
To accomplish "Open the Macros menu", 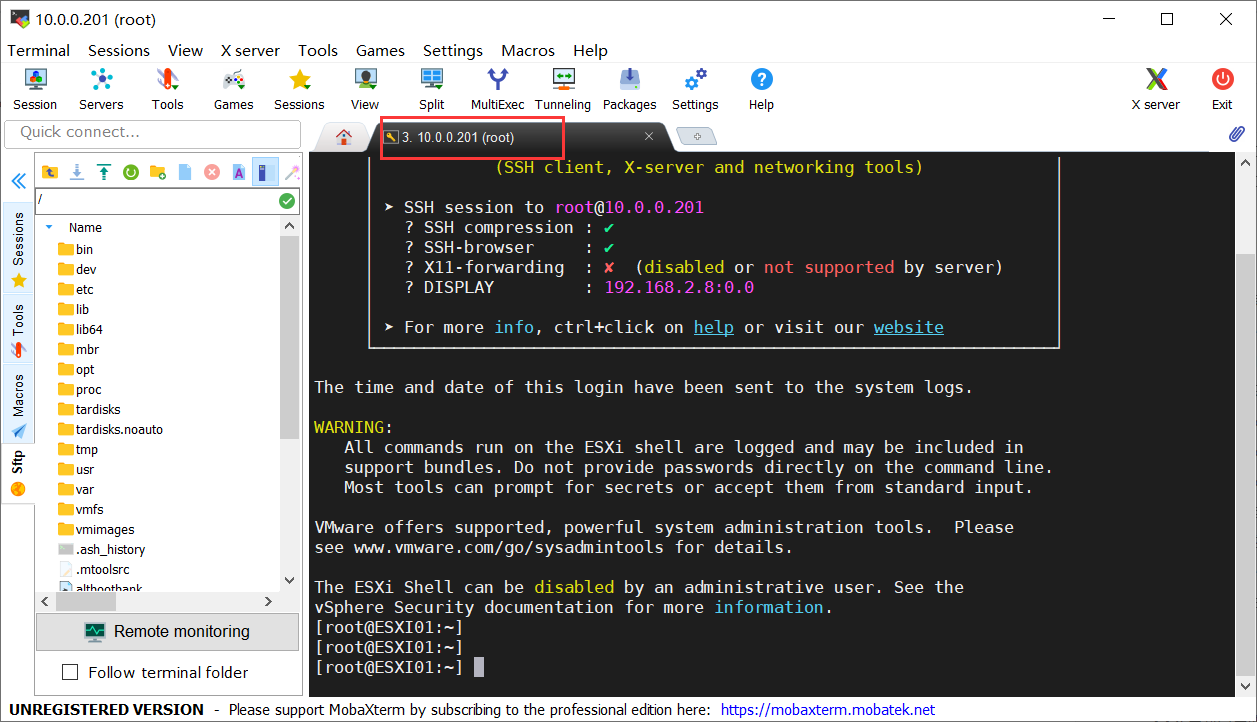I will click(528, 50).
